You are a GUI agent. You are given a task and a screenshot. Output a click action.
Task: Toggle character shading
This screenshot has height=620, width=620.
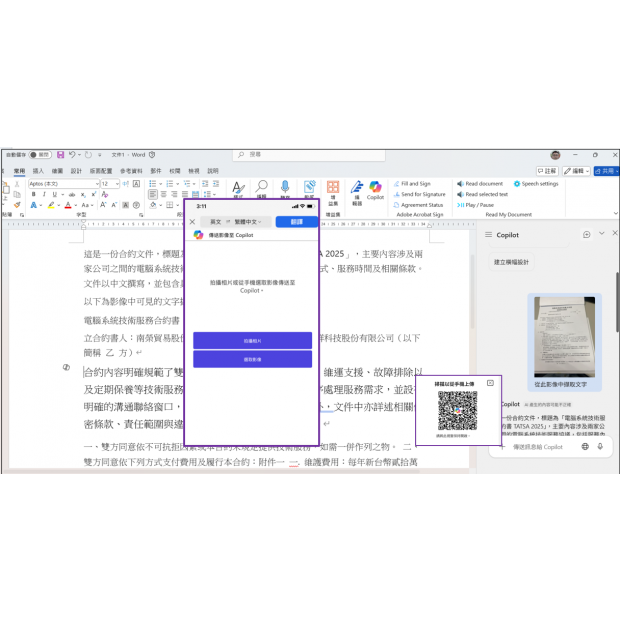coord(125,205)
